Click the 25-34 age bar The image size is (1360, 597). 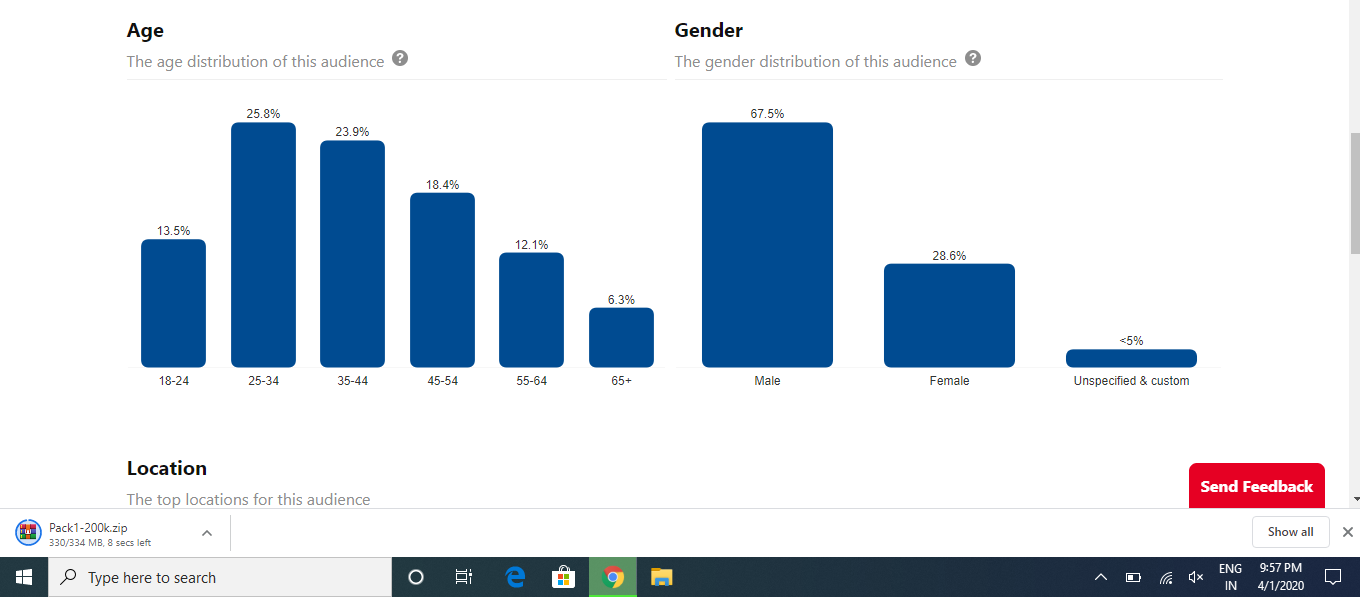pyautogui.click(x=263, y=245)
